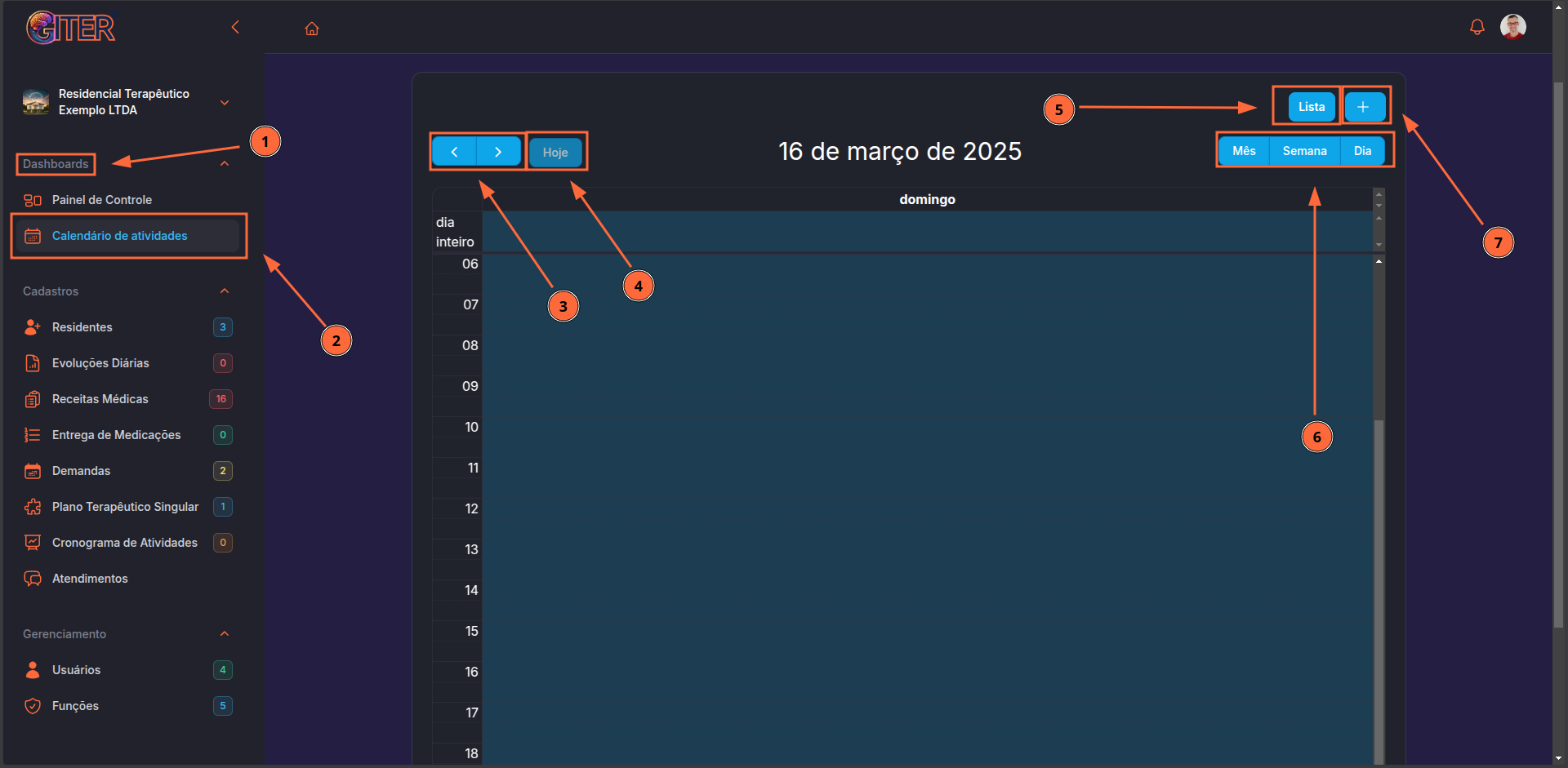Click the Entrega de Medicações list icon
Viewport: 1568px width, 768px height.
pyautogui.click(x=33, y=435)
